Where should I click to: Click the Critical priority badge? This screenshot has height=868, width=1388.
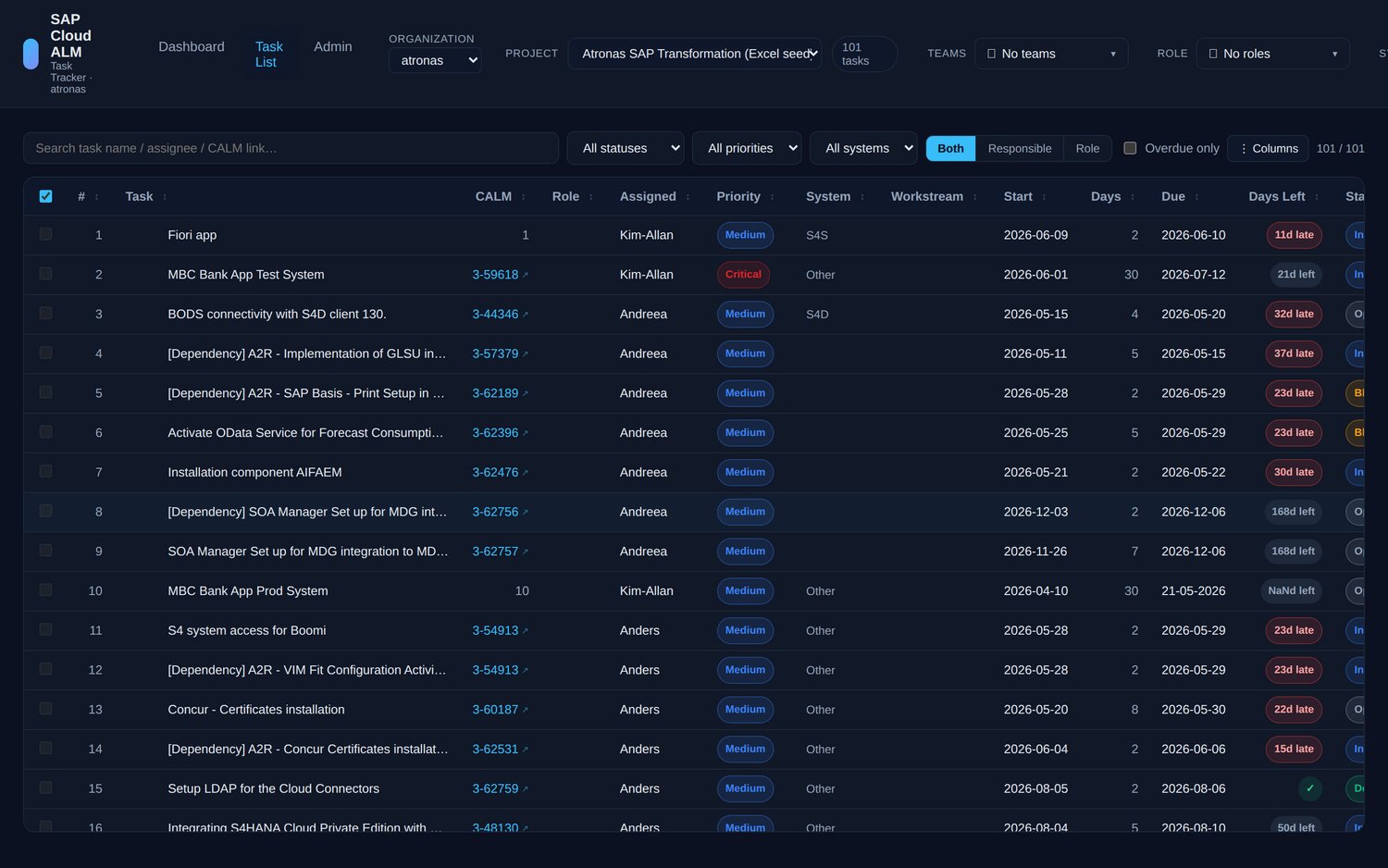[743, 275]
